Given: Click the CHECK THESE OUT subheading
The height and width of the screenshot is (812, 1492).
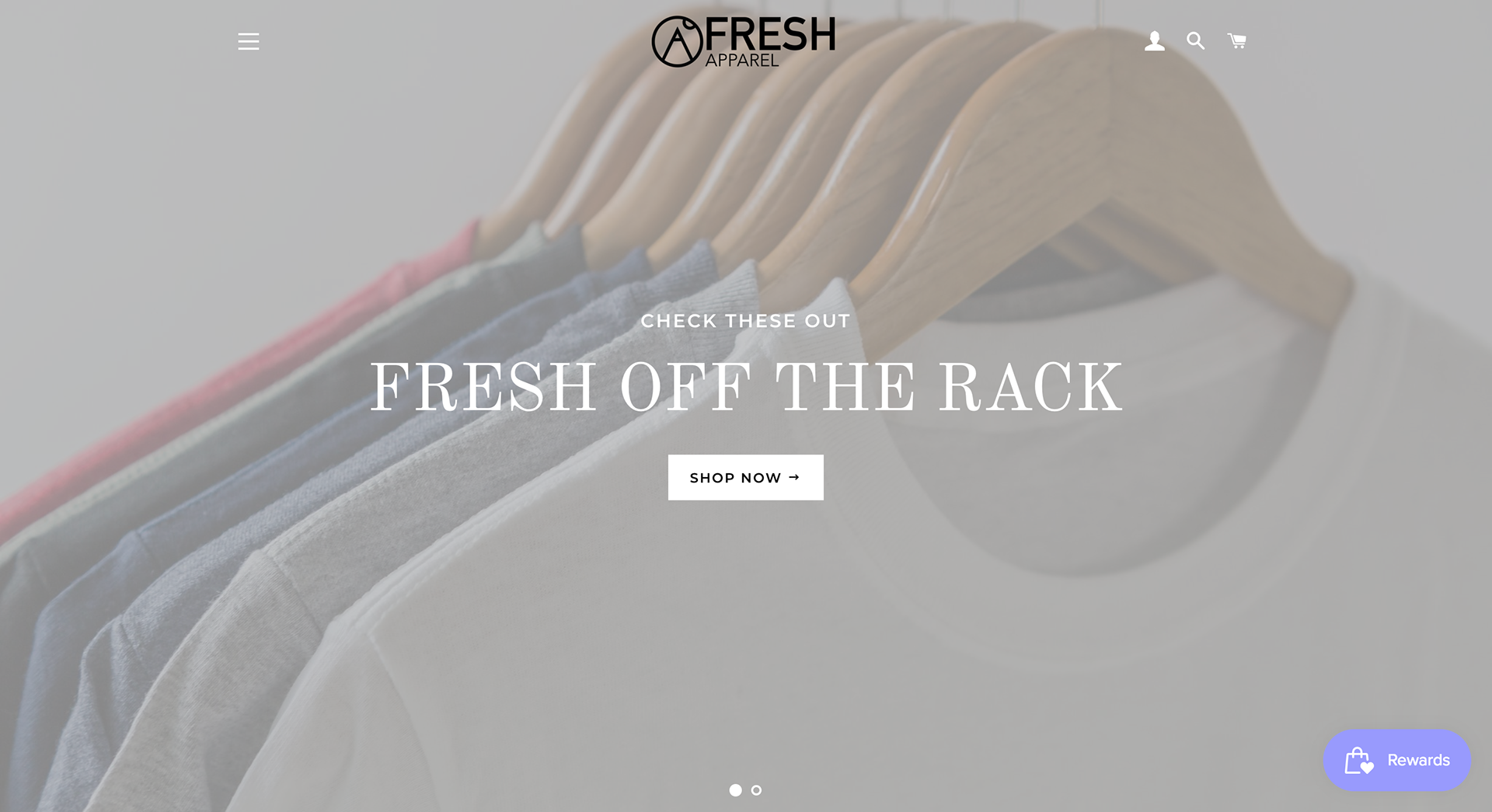Looking at the screenshot, I should 746,321.
